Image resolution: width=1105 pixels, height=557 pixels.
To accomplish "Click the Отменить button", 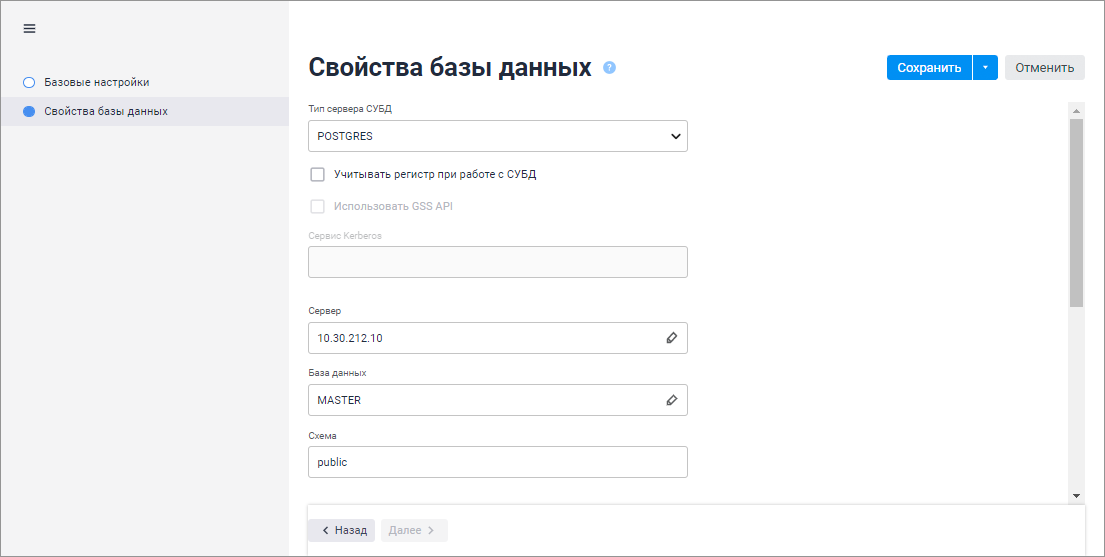I will [x=1044, y=68].
